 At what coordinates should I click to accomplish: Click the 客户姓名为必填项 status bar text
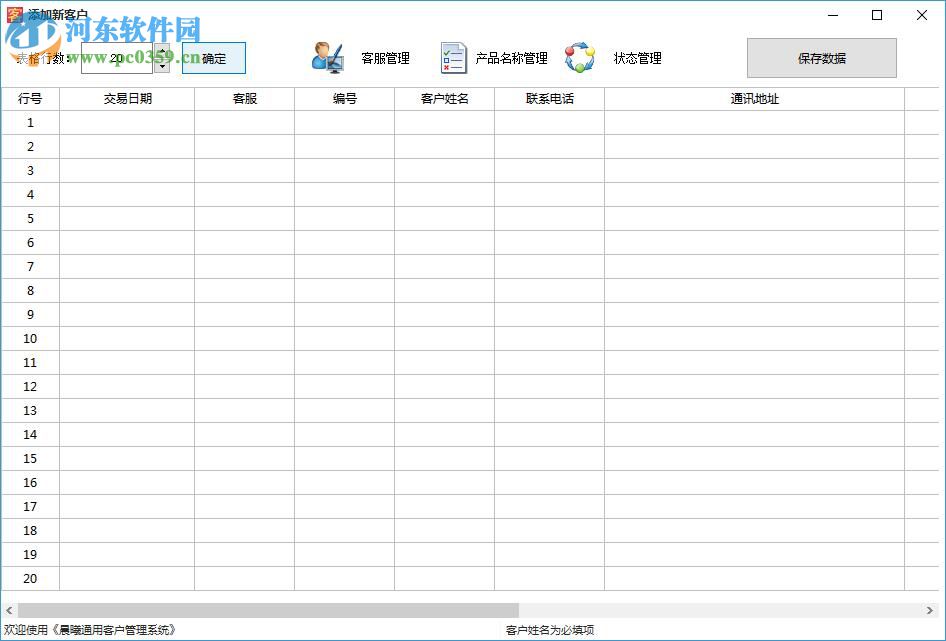[x=550, y=630]
